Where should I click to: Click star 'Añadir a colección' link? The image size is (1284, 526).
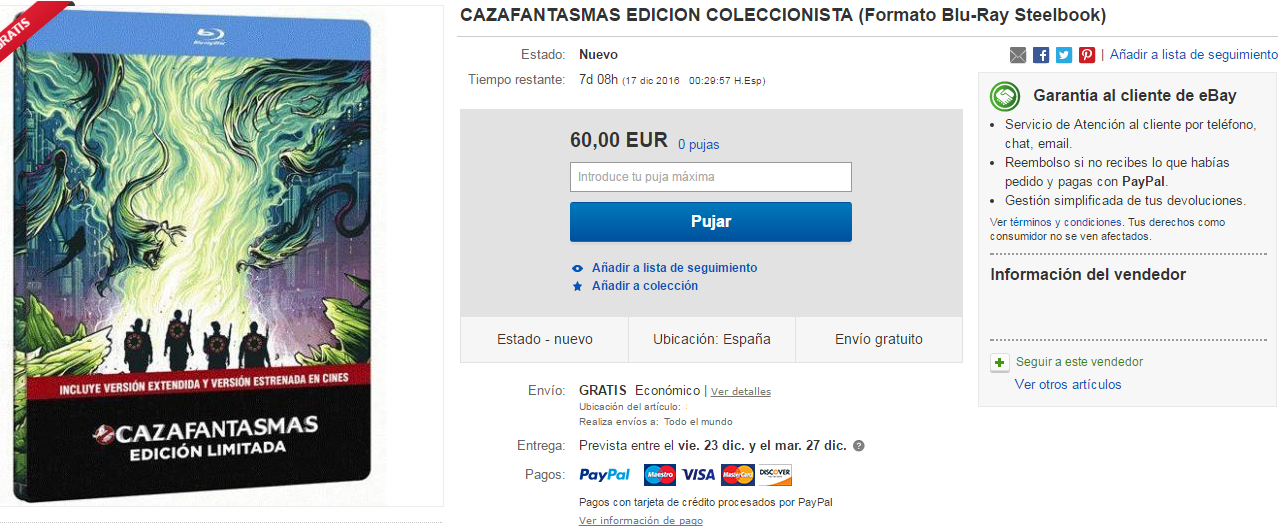tap(644, 286)
